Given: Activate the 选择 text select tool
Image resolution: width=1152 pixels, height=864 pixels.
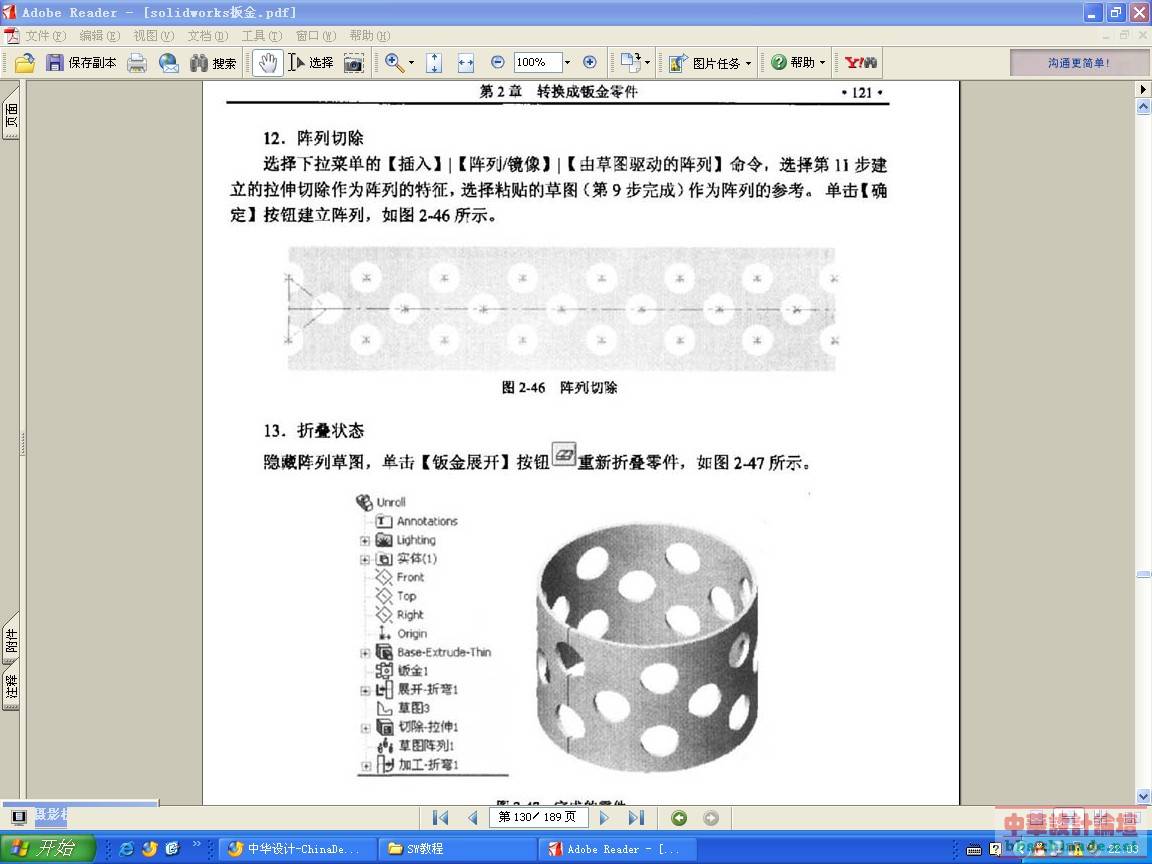Looking at the screenshot, I should 311,63.
